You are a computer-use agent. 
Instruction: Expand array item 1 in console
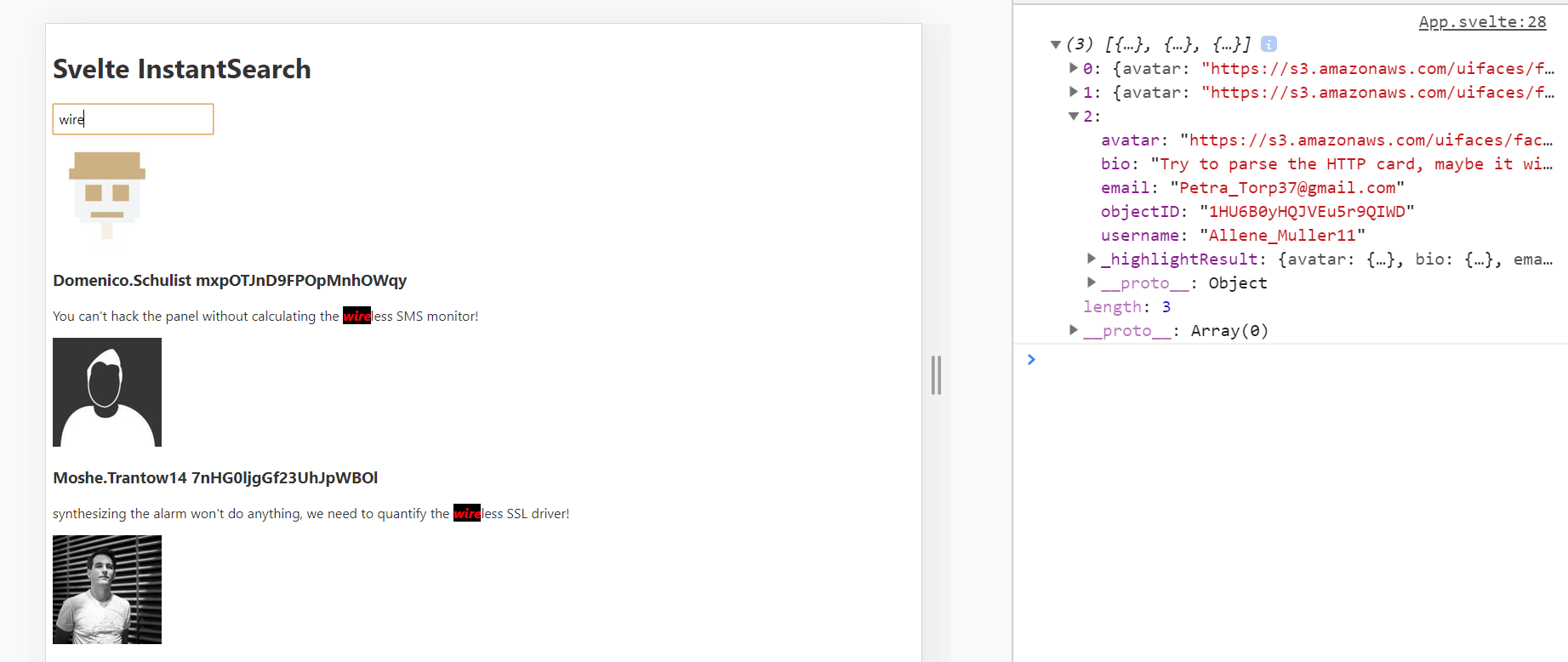pos(1074,92)
